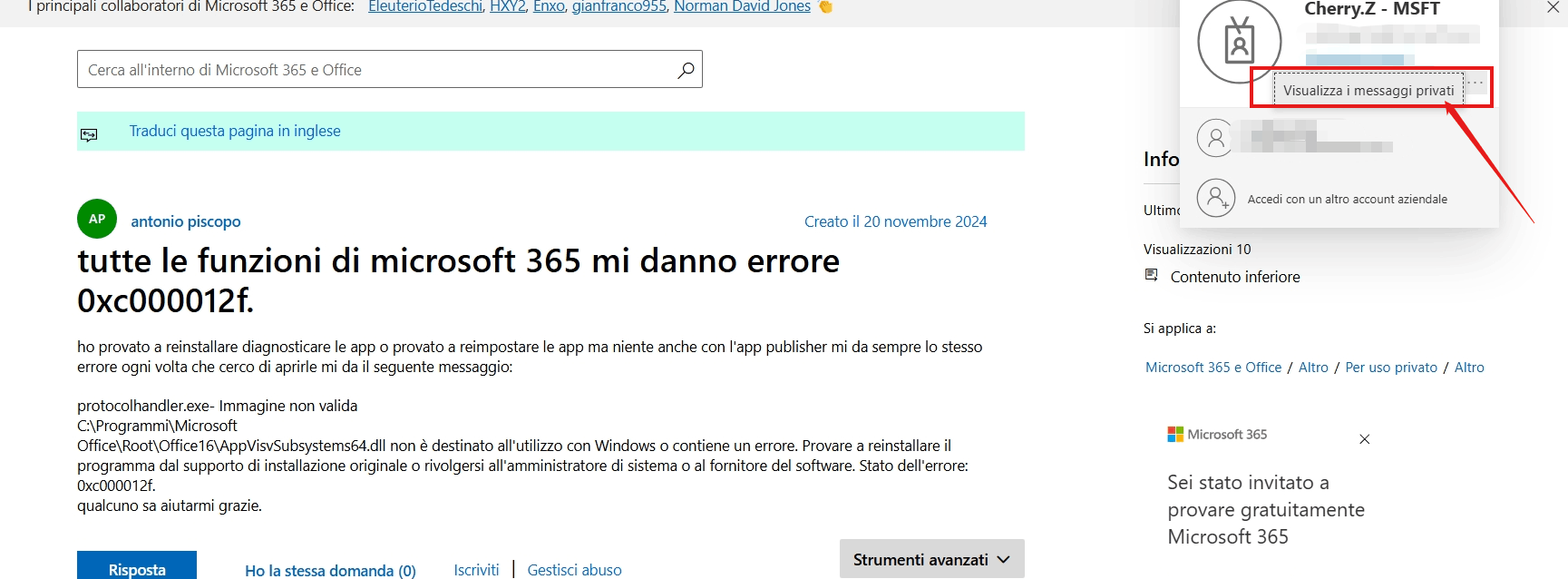Open contributor EleuterioTedeschi's profile
Viewport: 1568px width, 579px height.
425,7
